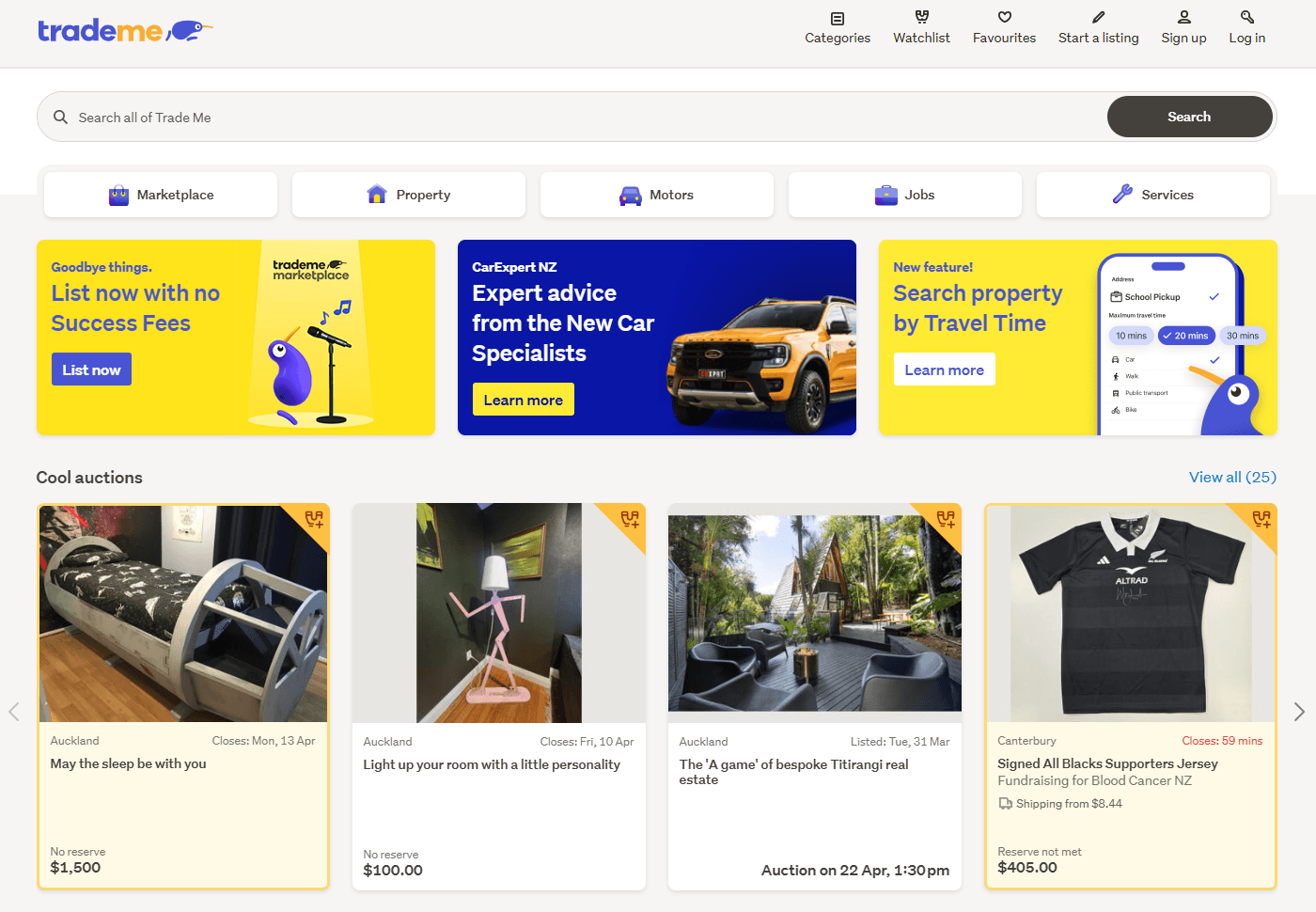Open the Watchlist icon
Viewport: 1316px width, 912px height.
coord(921,17)
